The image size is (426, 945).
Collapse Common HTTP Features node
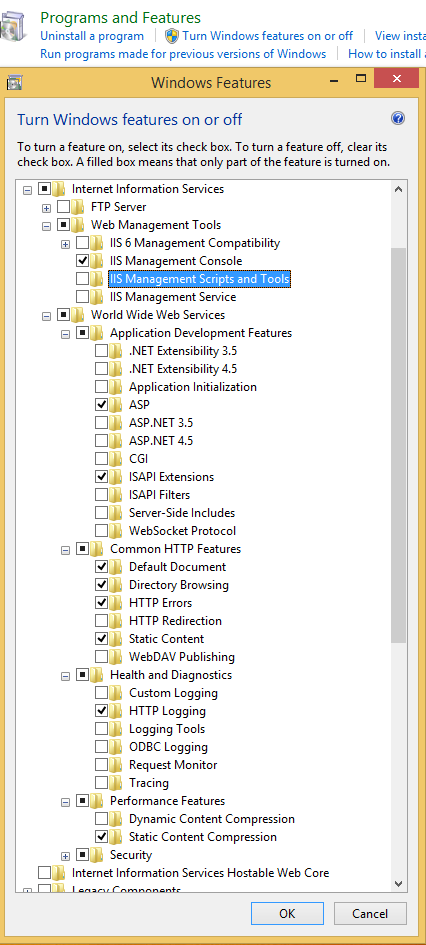pos(66,549)
